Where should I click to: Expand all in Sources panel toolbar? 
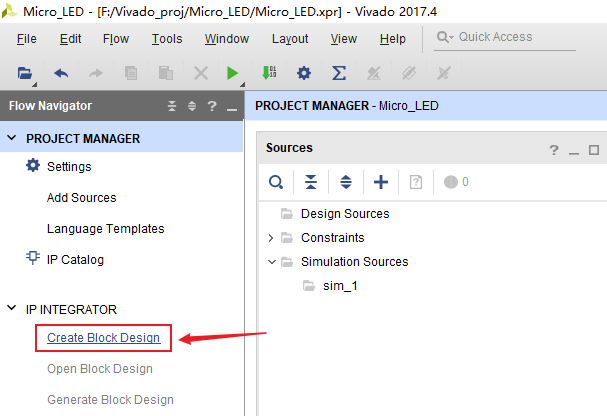tap(346, 182)
